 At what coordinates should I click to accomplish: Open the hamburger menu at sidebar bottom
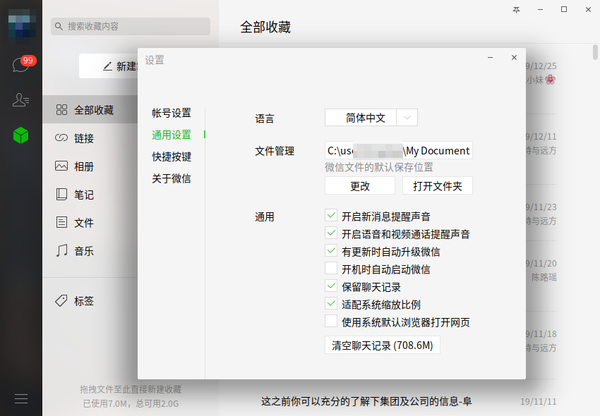(21, 399)
